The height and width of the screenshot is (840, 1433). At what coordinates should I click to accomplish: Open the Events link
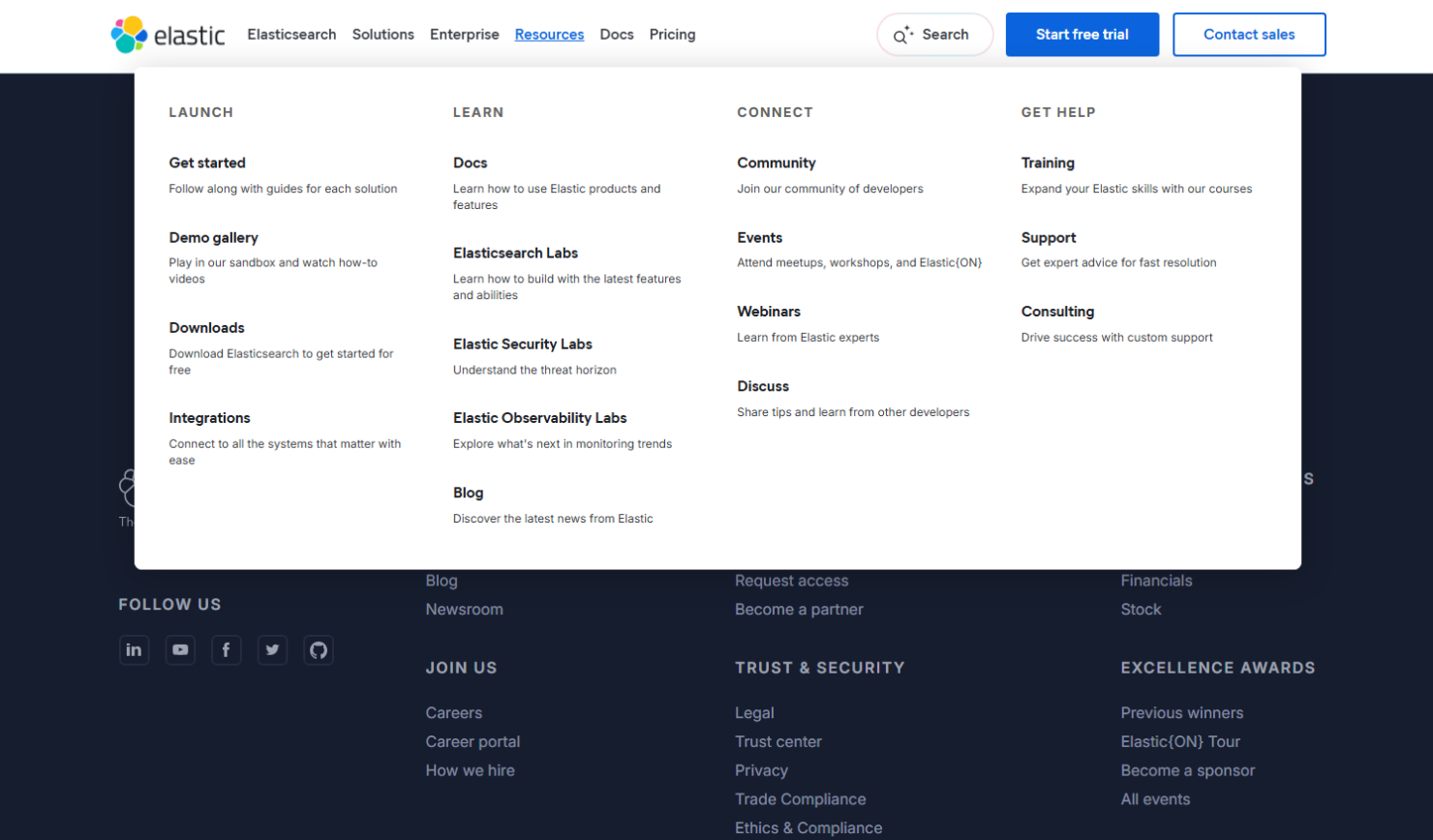tap(759, 237)
